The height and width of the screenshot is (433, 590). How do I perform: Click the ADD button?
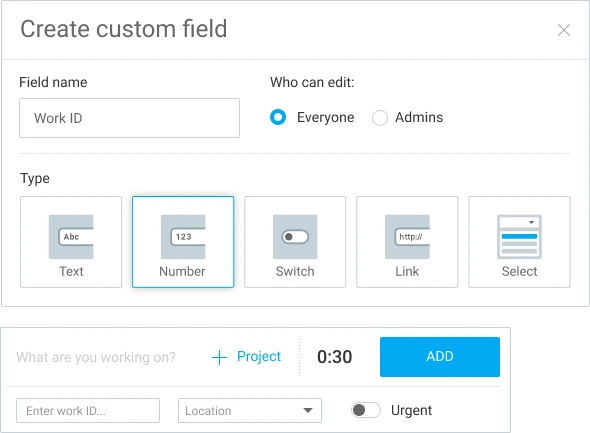click(440, 357)
